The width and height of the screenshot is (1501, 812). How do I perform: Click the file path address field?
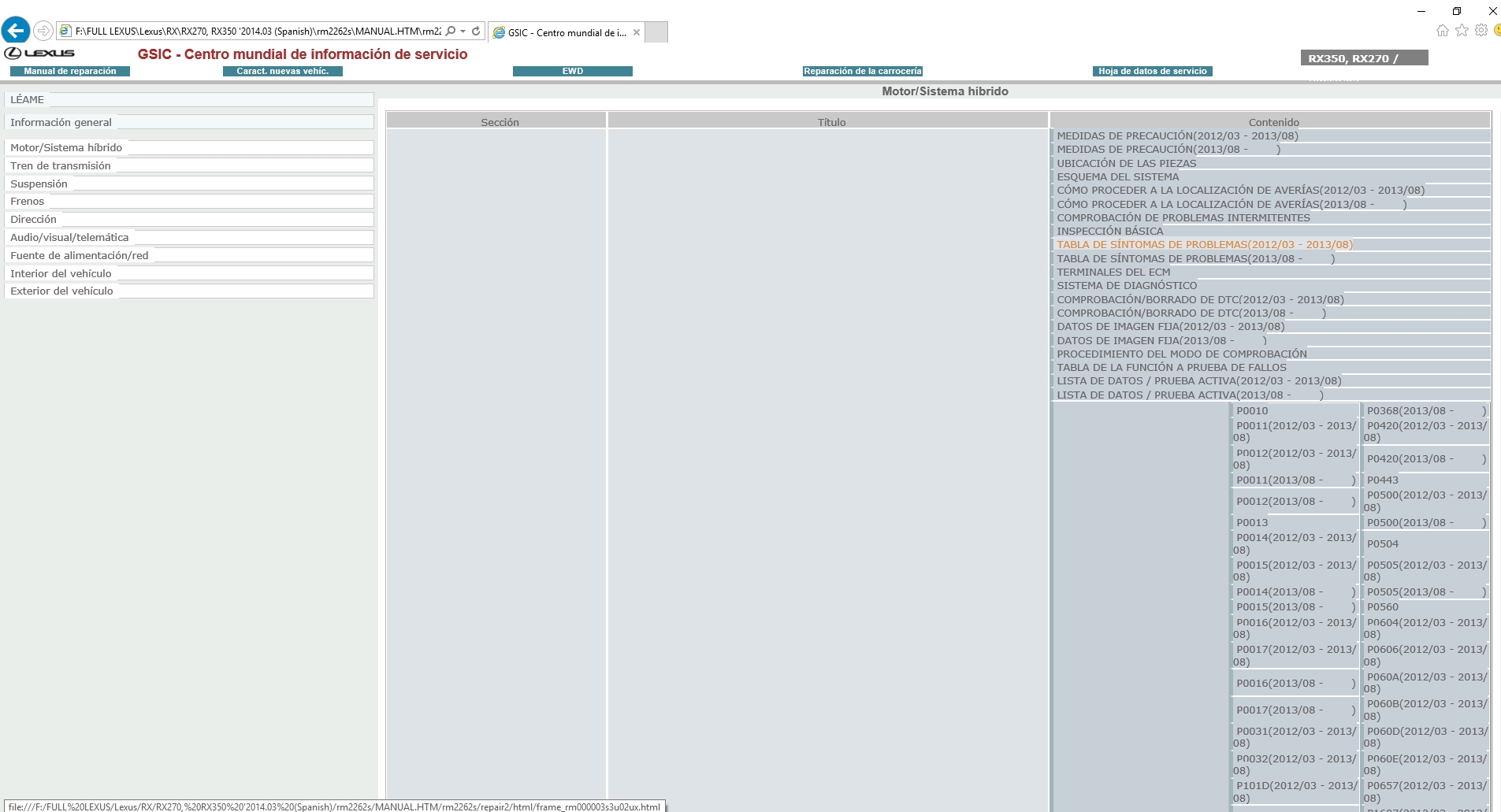point(258,32)
